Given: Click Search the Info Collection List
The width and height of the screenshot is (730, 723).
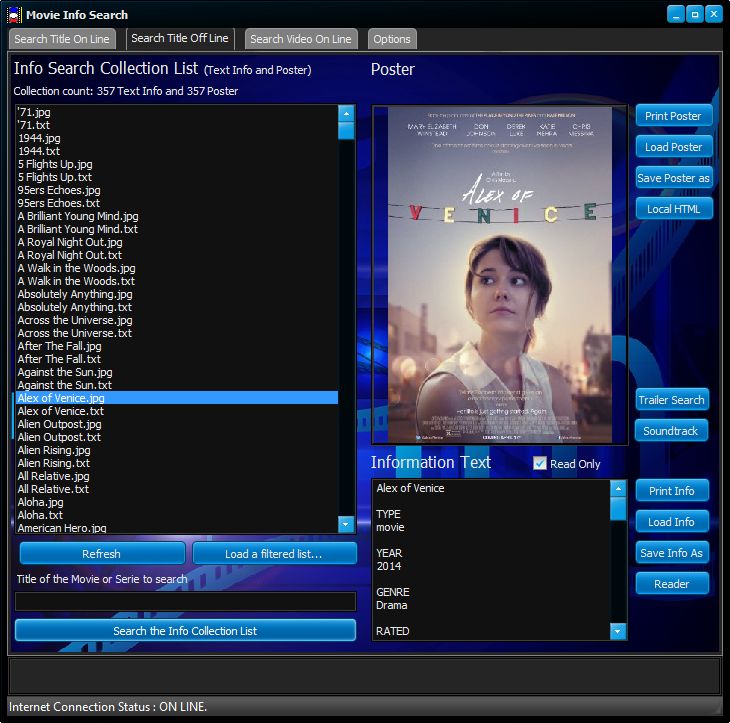Looking at the screenshot, I should [x=185, y=631].
